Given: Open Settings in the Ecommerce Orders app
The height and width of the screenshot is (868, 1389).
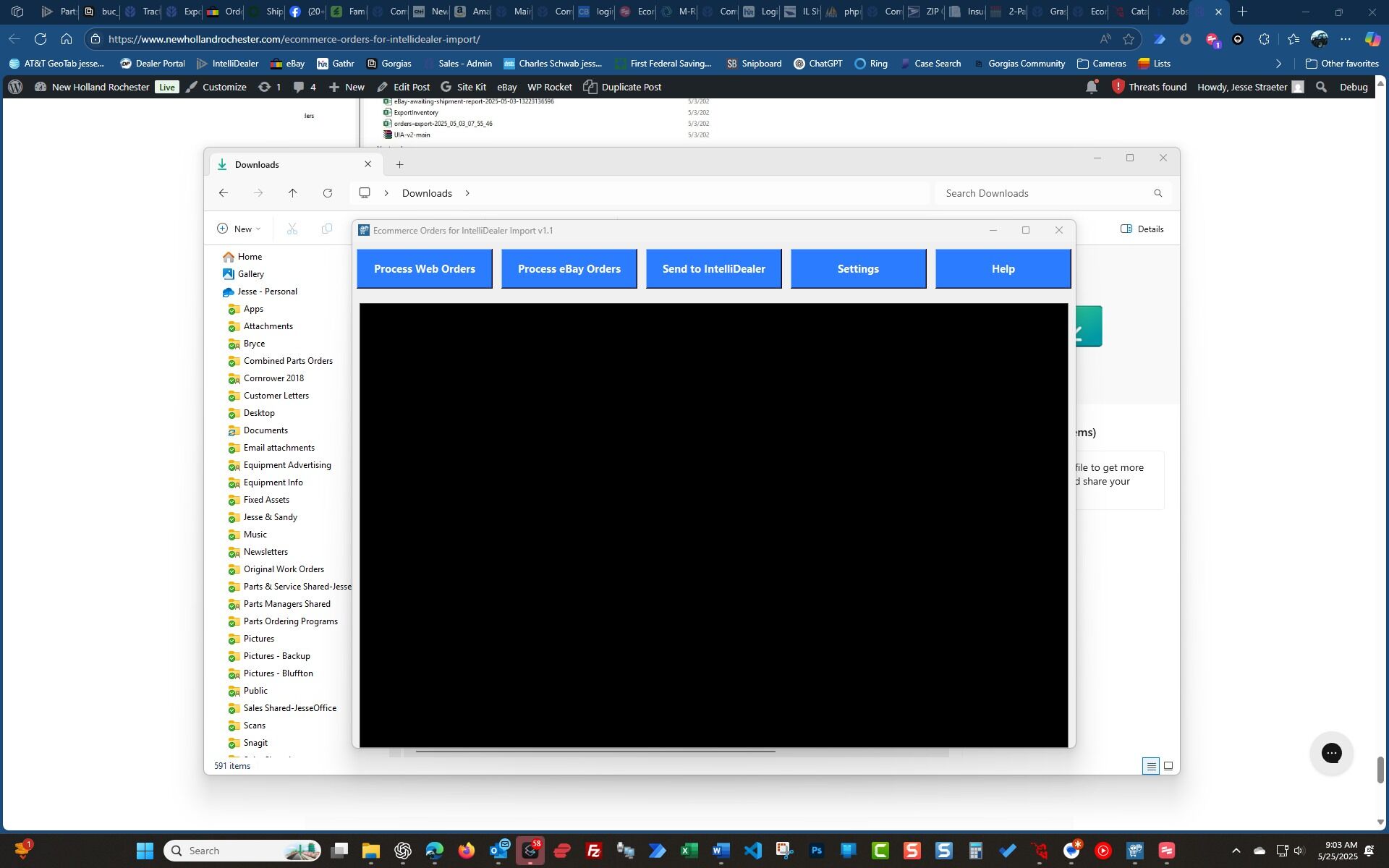Looking at the screenshot, I should [x=858, y=269].
